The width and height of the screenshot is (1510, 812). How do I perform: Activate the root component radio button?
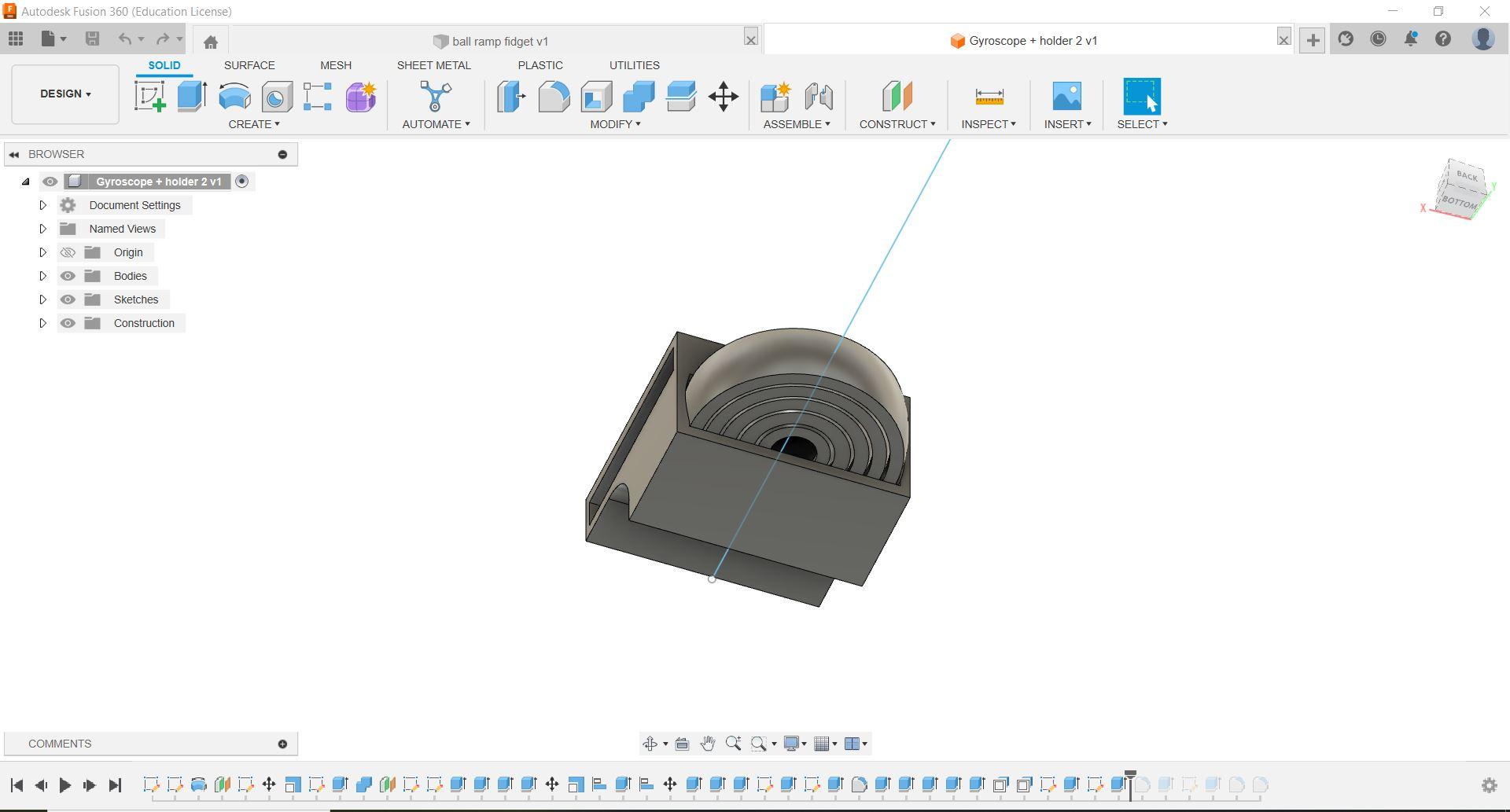242,182
